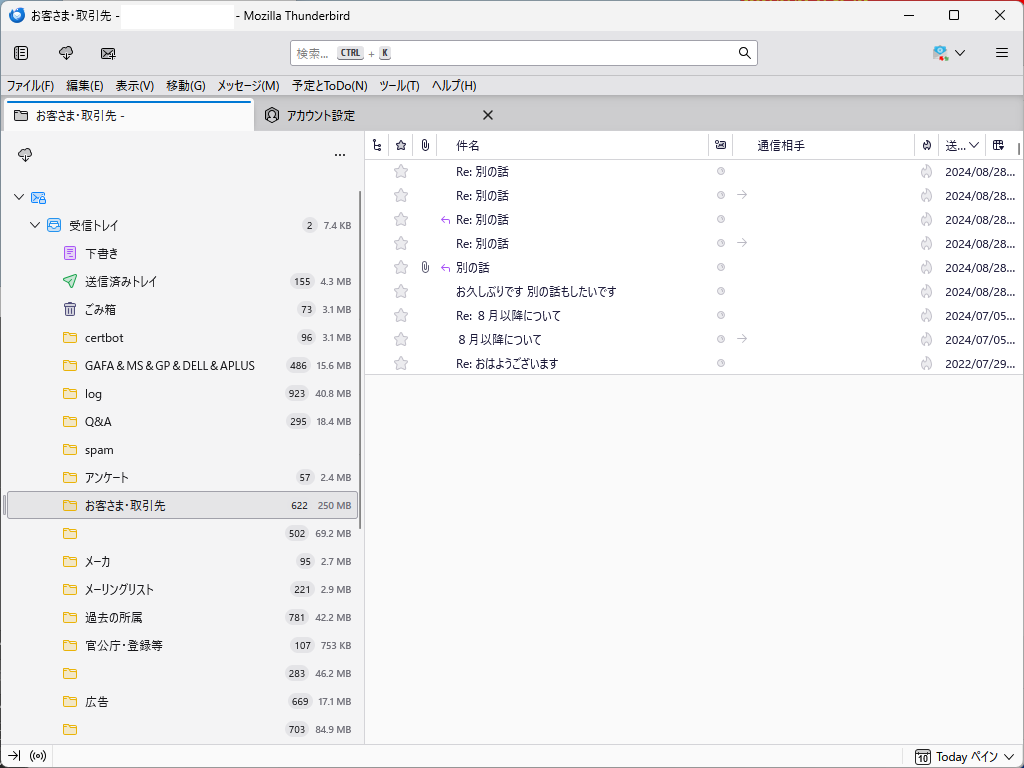The height and width of the screenshot is (768, 1024).
Task: Sort by the junk status column header
Action: tap(926, 145)
